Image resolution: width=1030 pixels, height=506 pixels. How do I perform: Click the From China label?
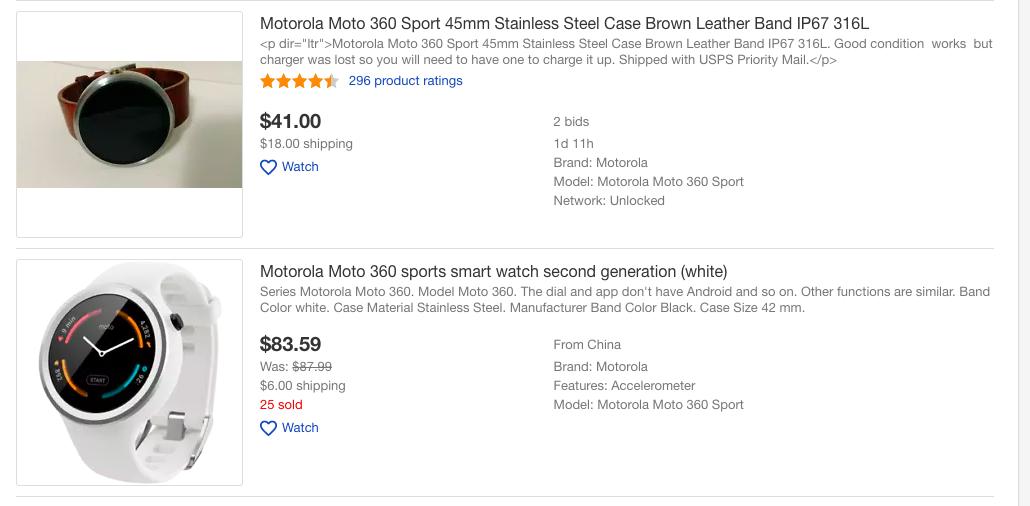tap(587, 345)
